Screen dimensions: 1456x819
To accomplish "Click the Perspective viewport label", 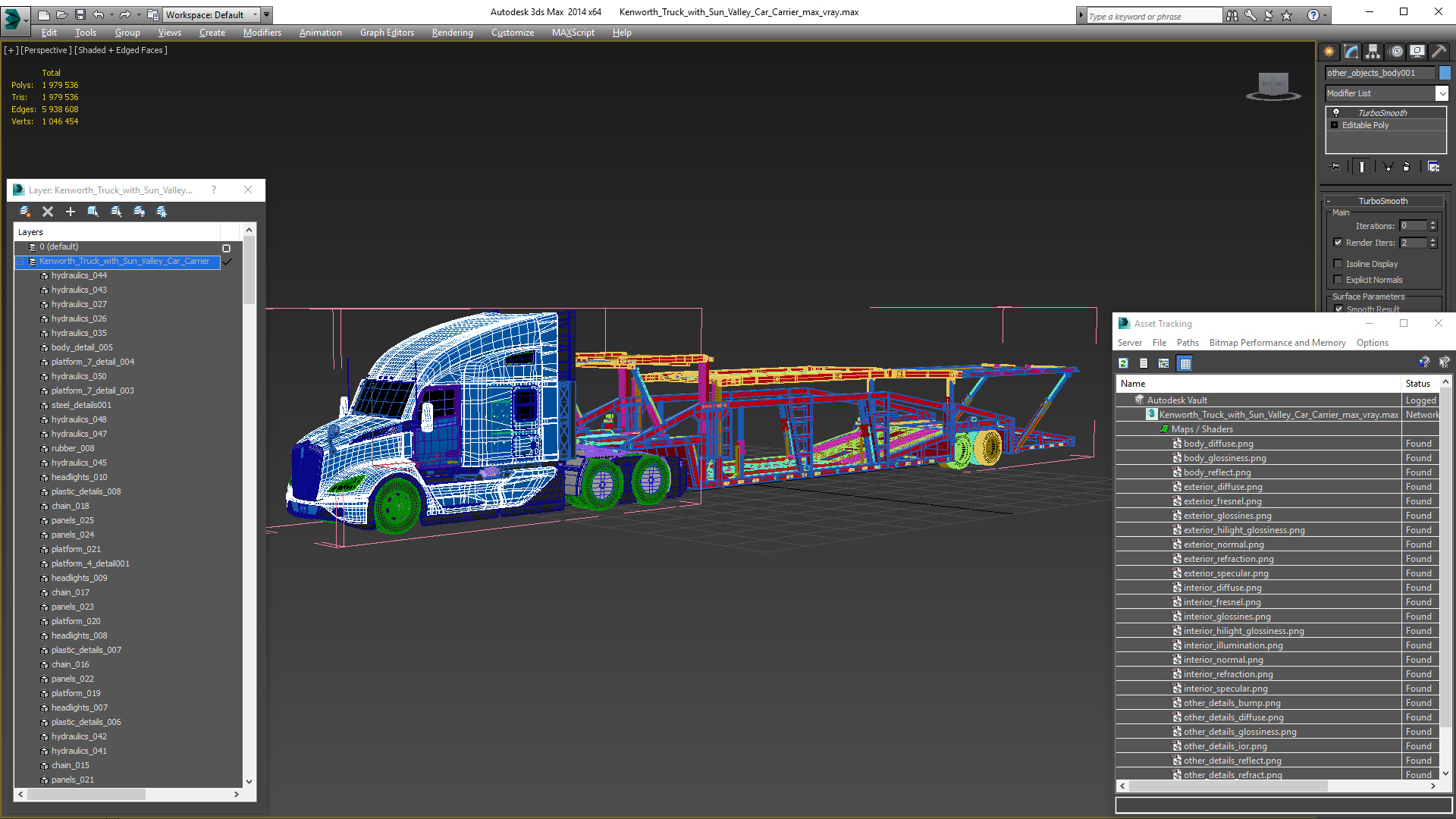I will [x=45, y=50].
